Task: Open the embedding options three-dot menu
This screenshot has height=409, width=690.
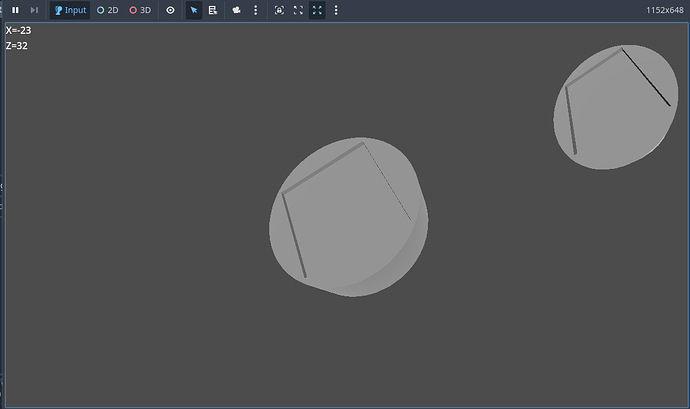Action: [335, 10]
